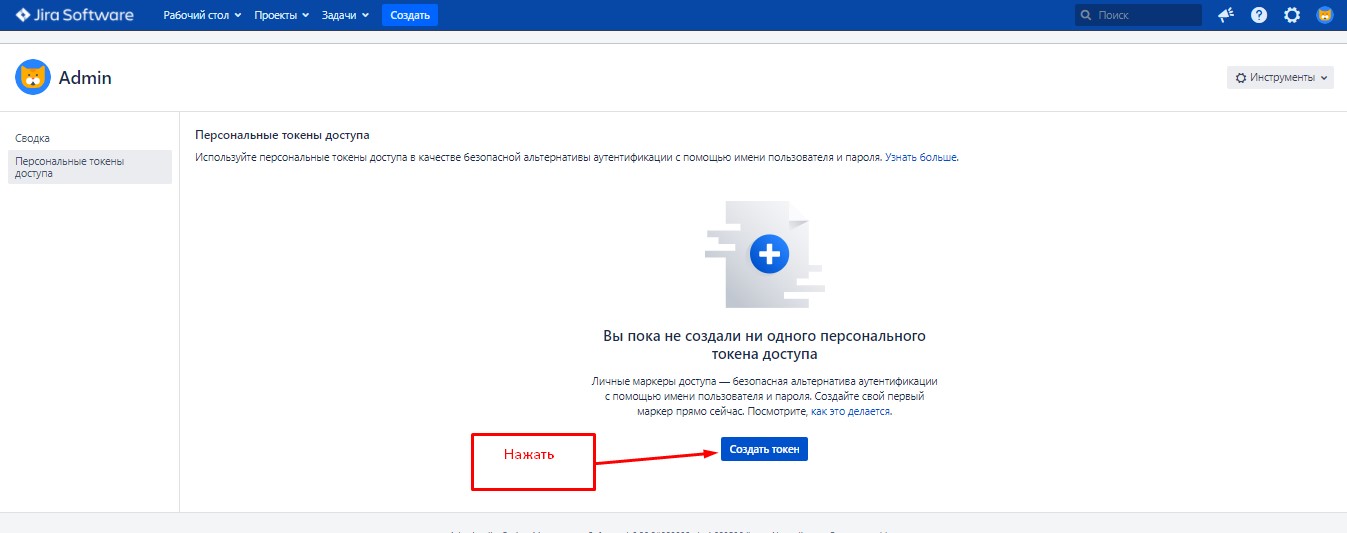Click the large Admin avatar image
The height and width of the screenshot is (533, 1347).
click(x=33, y=77)
